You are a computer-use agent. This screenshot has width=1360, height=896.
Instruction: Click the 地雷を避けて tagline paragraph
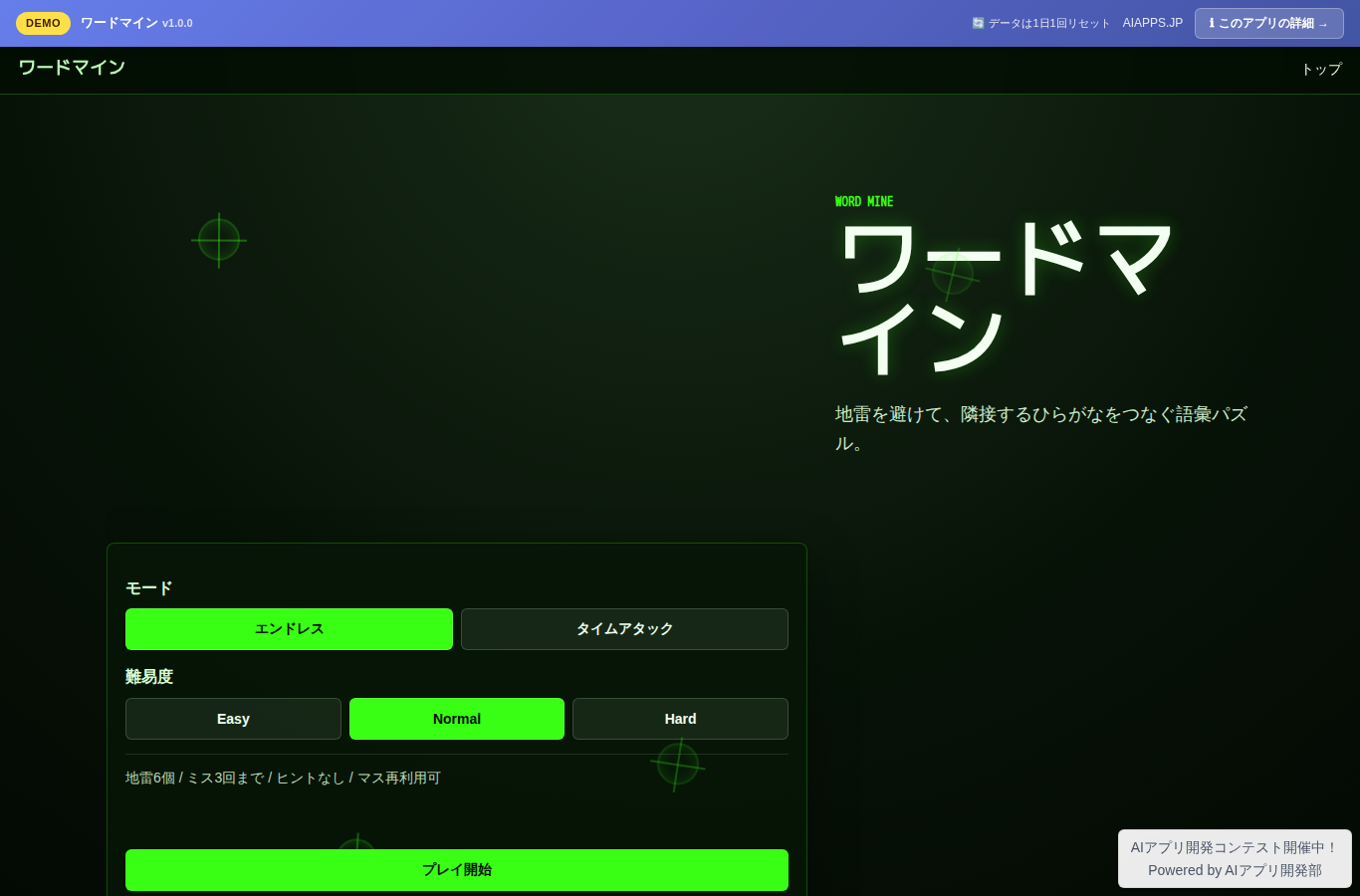pos(1041,428)
